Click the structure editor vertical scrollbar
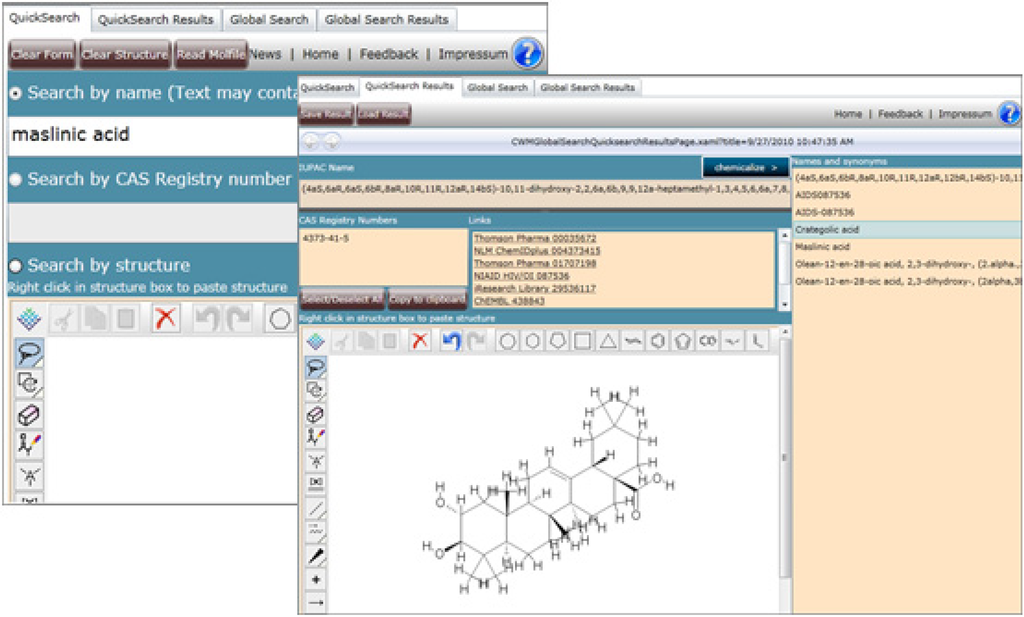The image size is (1024, 617). click(785, 460)
